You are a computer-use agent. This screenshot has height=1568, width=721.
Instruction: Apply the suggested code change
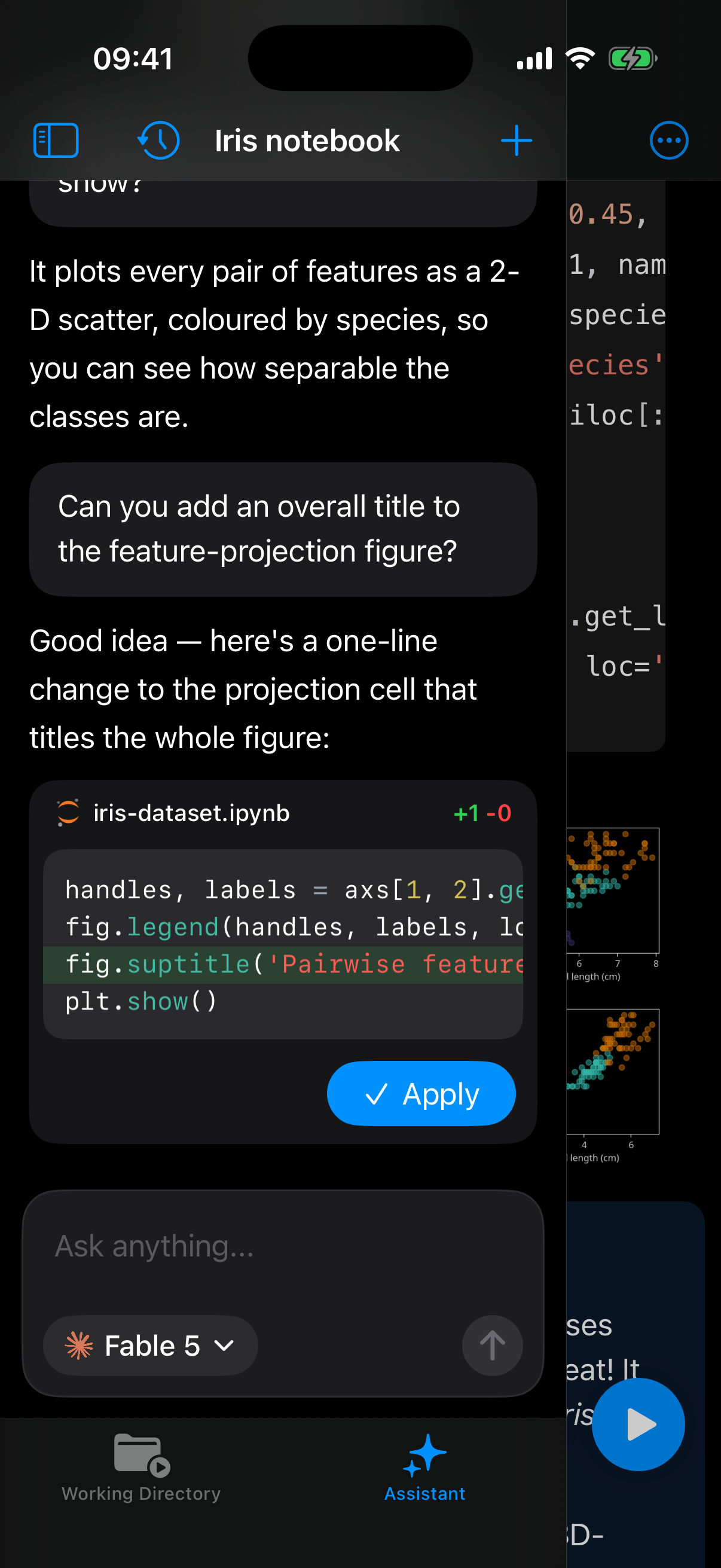(x=421, y=1093)
